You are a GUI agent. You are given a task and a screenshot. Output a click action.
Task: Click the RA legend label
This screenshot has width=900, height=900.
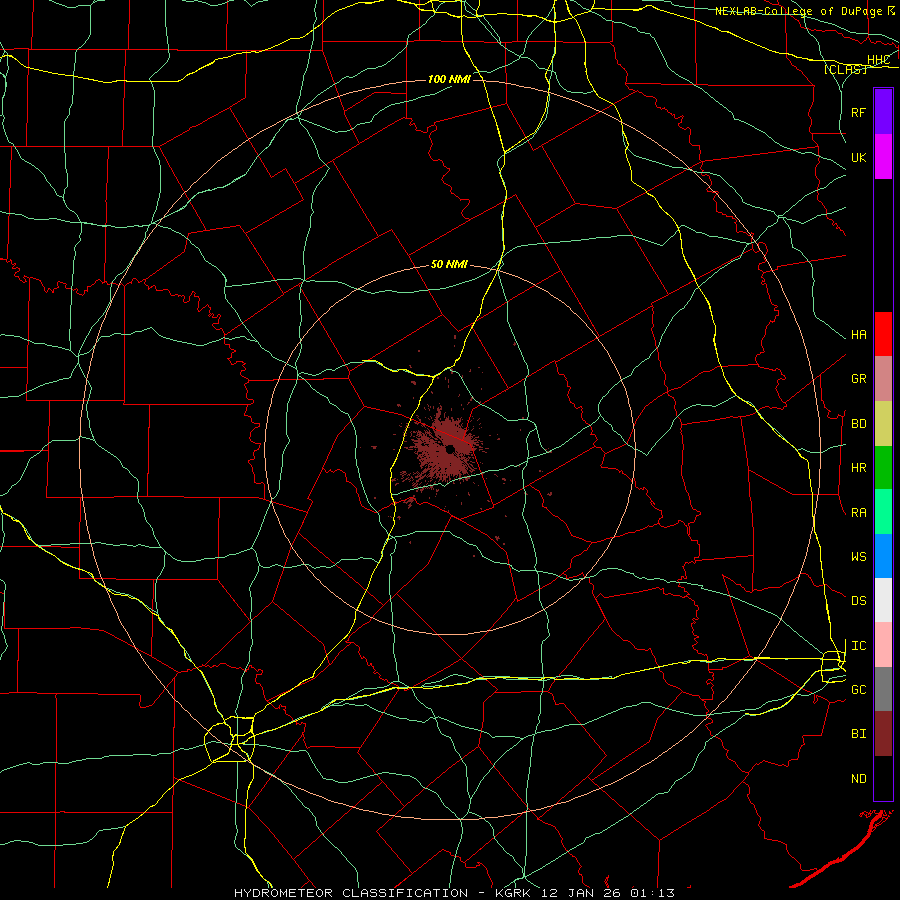(859, 513)
